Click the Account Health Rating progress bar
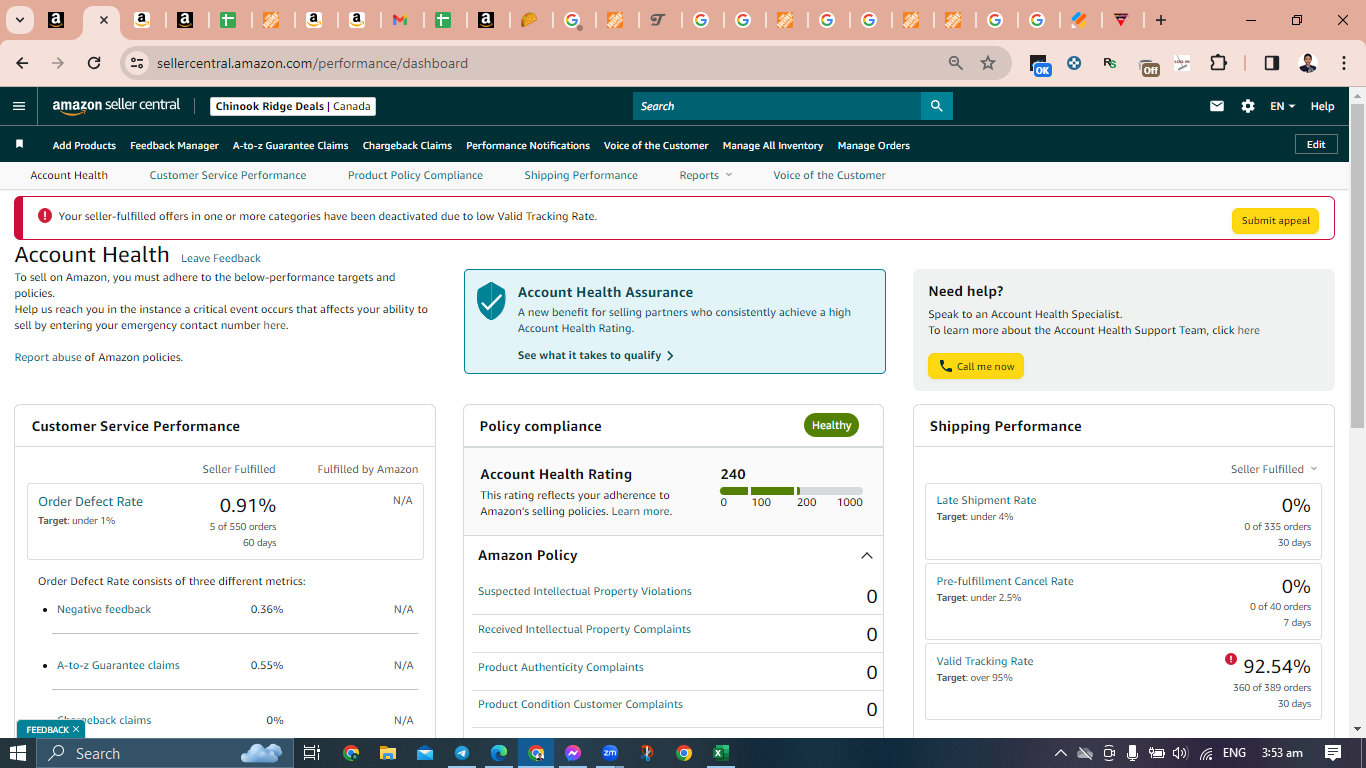This screenshot has height=768, width=1366. (x=791, y=491)
